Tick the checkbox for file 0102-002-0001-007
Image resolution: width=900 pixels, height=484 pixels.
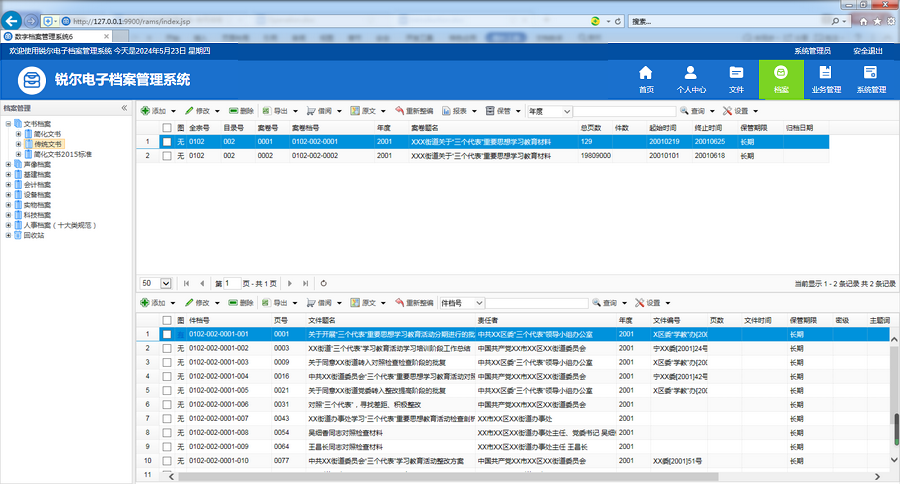pos(167,419)
